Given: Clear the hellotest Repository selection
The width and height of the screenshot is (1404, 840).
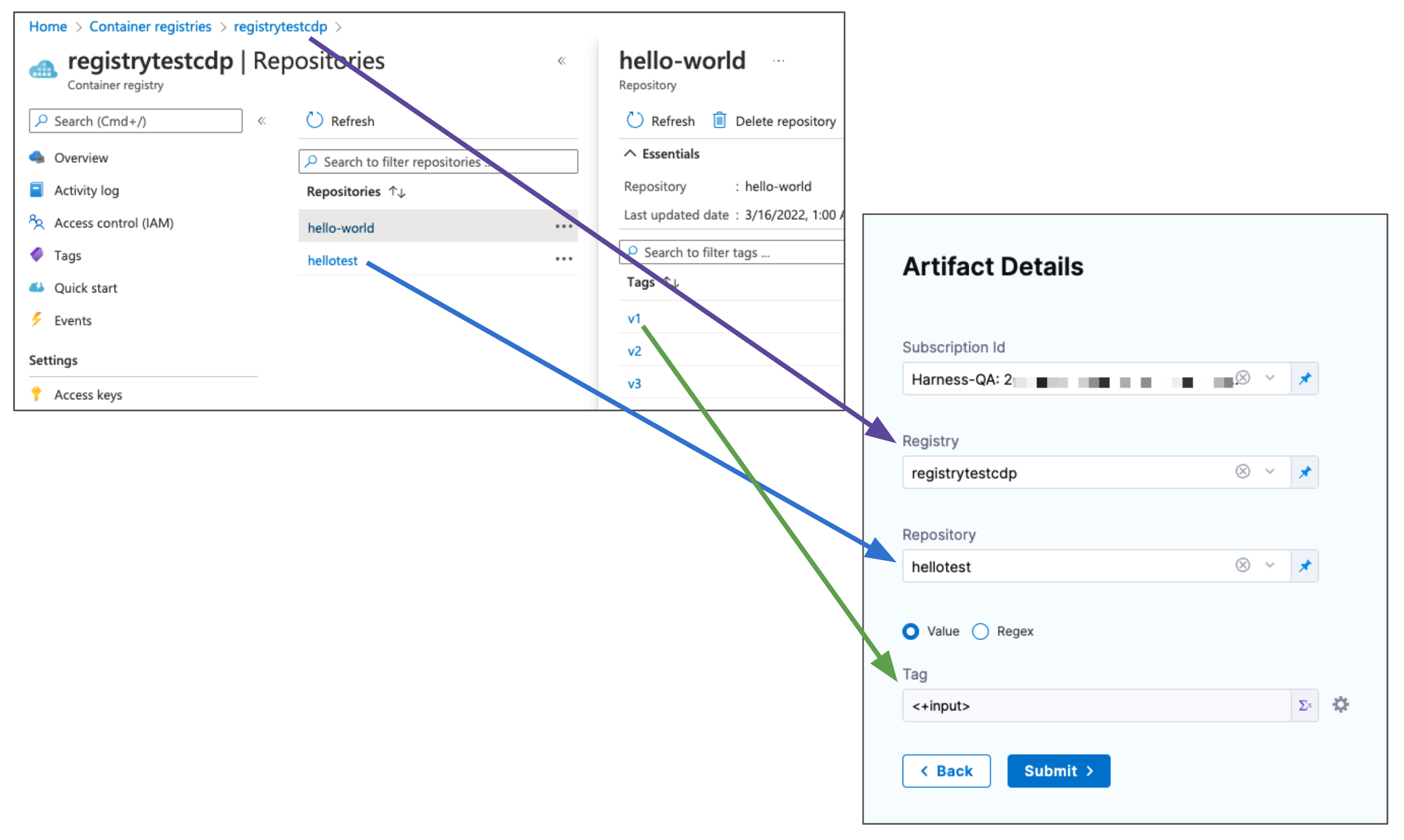Looking at the screenshot, I should click(1242, 565).
